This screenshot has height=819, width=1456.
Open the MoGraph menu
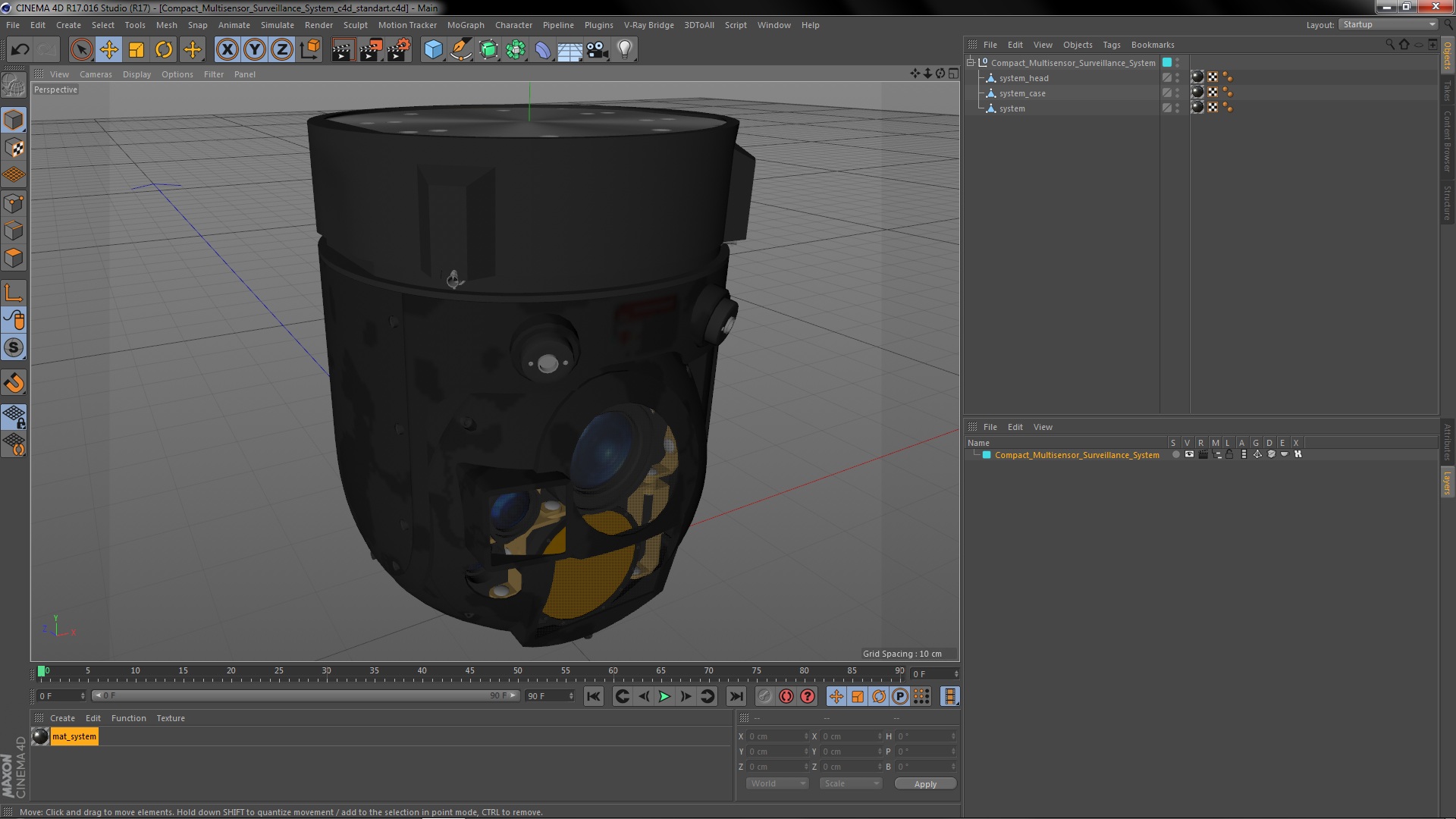tap(465, 25)
